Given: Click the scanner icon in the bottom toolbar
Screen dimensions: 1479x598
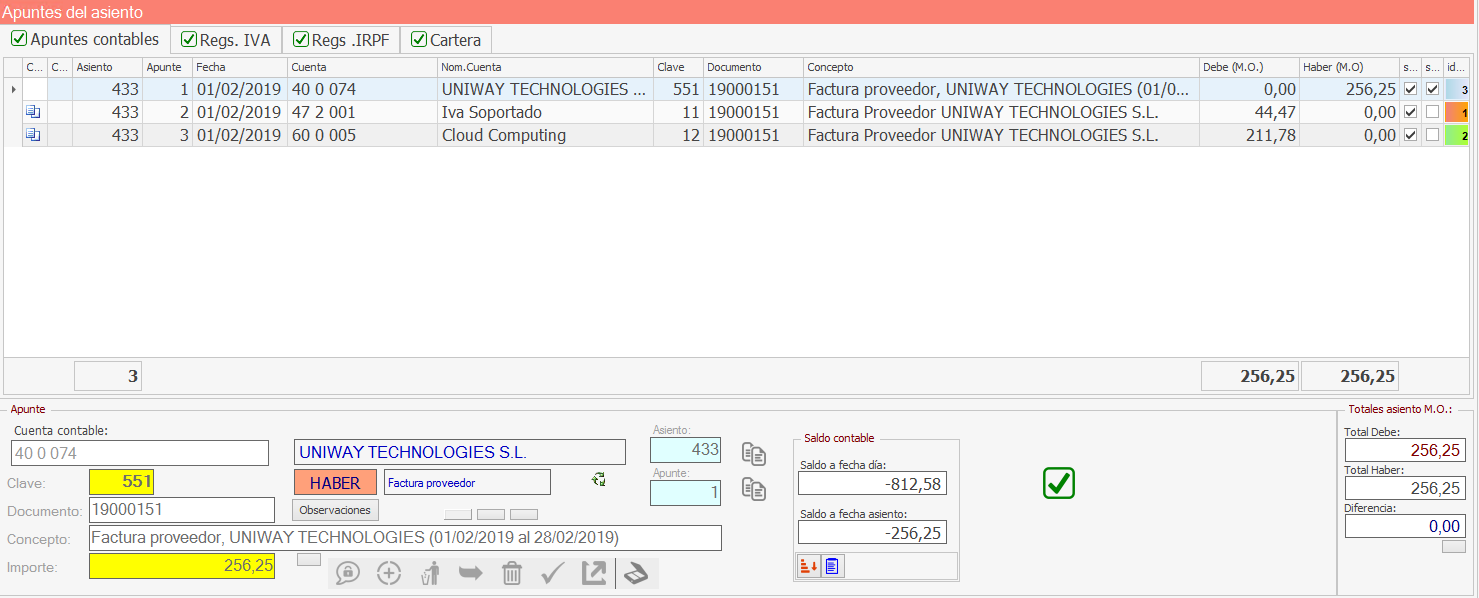Looking at the screenshot, I should click(x=636, y=573).
